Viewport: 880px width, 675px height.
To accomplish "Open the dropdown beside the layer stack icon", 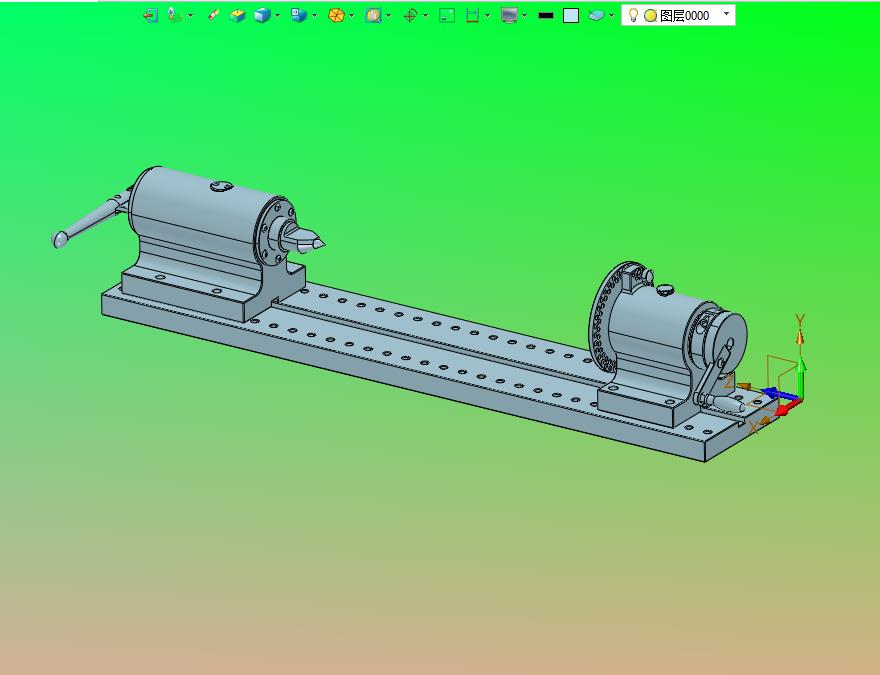I will click(611, 16).
